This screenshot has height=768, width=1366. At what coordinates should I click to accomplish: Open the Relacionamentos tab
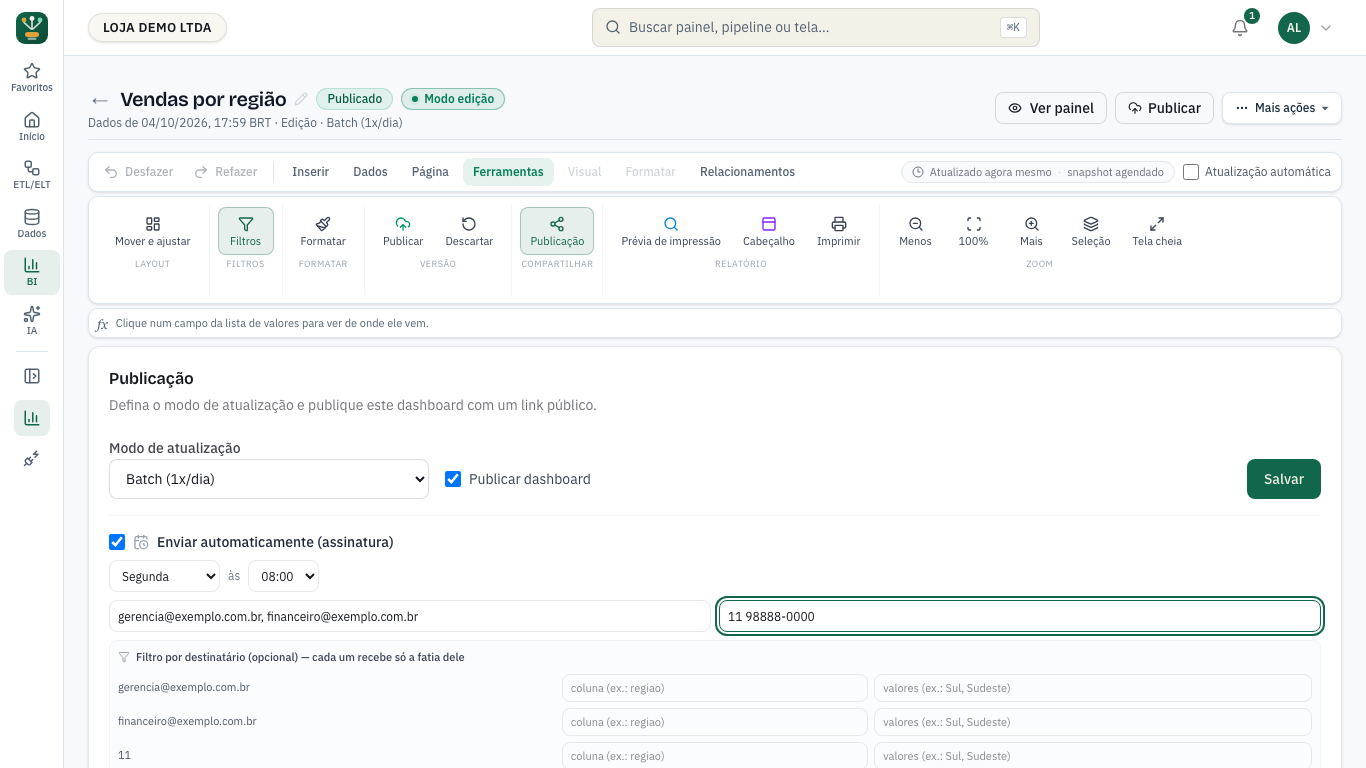pos(747,172)
